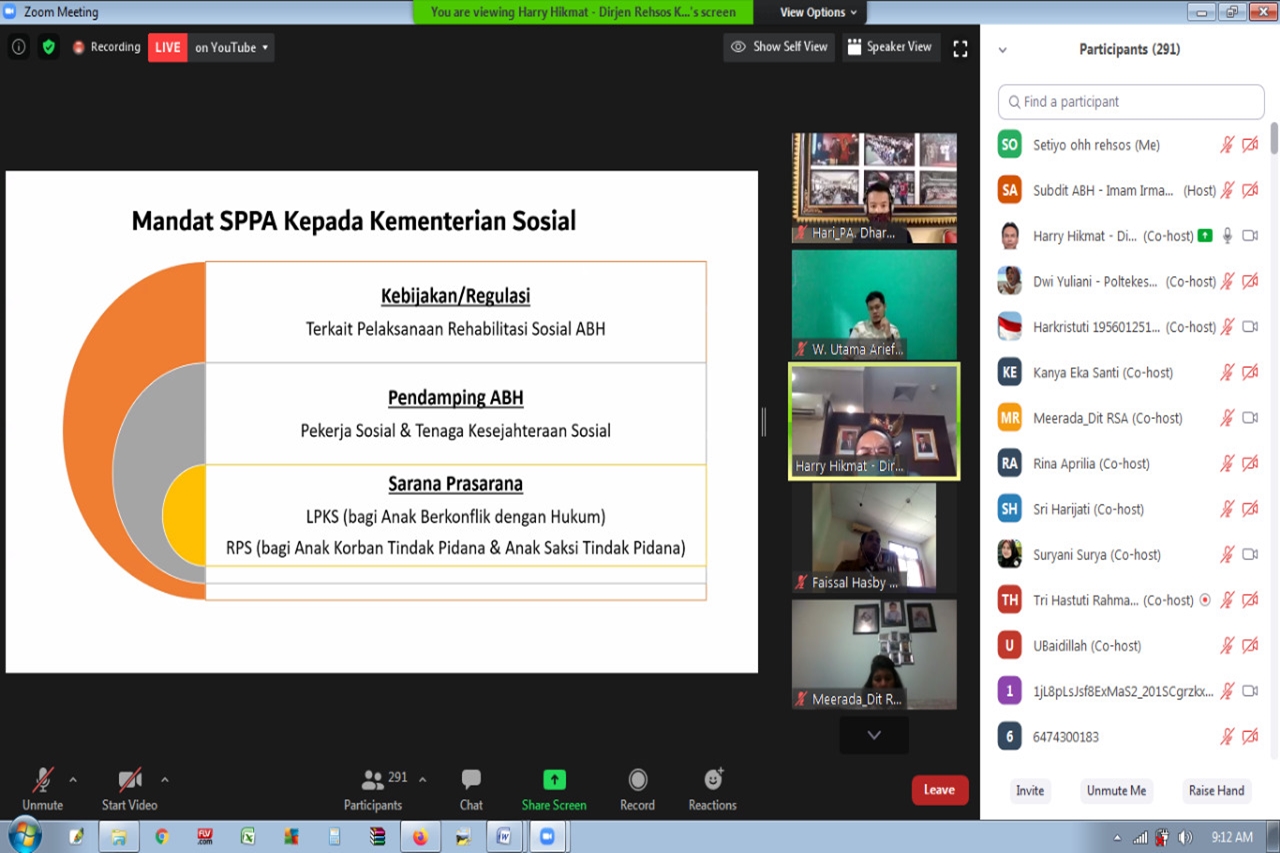Image resolution: width=1280 pixels, height=853 pixels.
Task: Click Kanya Eka Santi's muted mic icon
Action: point(1227,372)
